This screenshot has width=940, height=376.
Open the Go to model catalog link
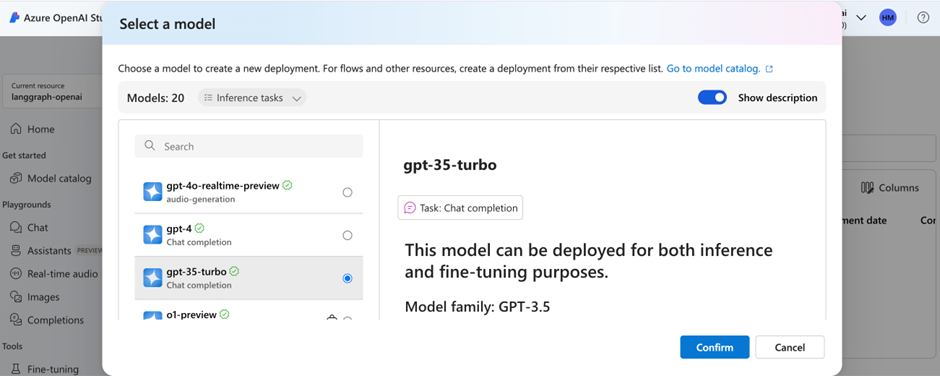coord(719,69)
